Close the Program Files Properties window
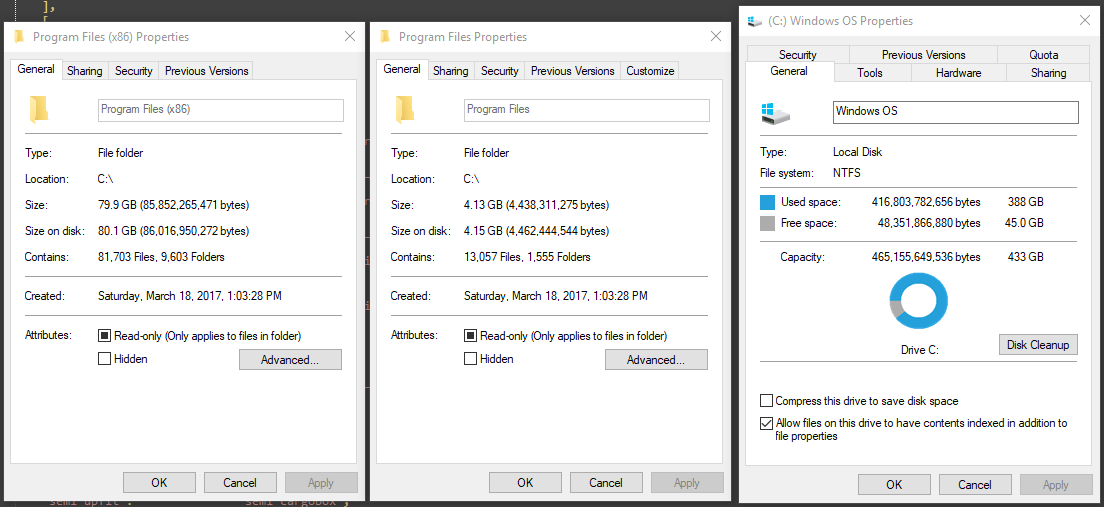The width and height of the screenshot is (1104, 507). (x=716, y=37)
